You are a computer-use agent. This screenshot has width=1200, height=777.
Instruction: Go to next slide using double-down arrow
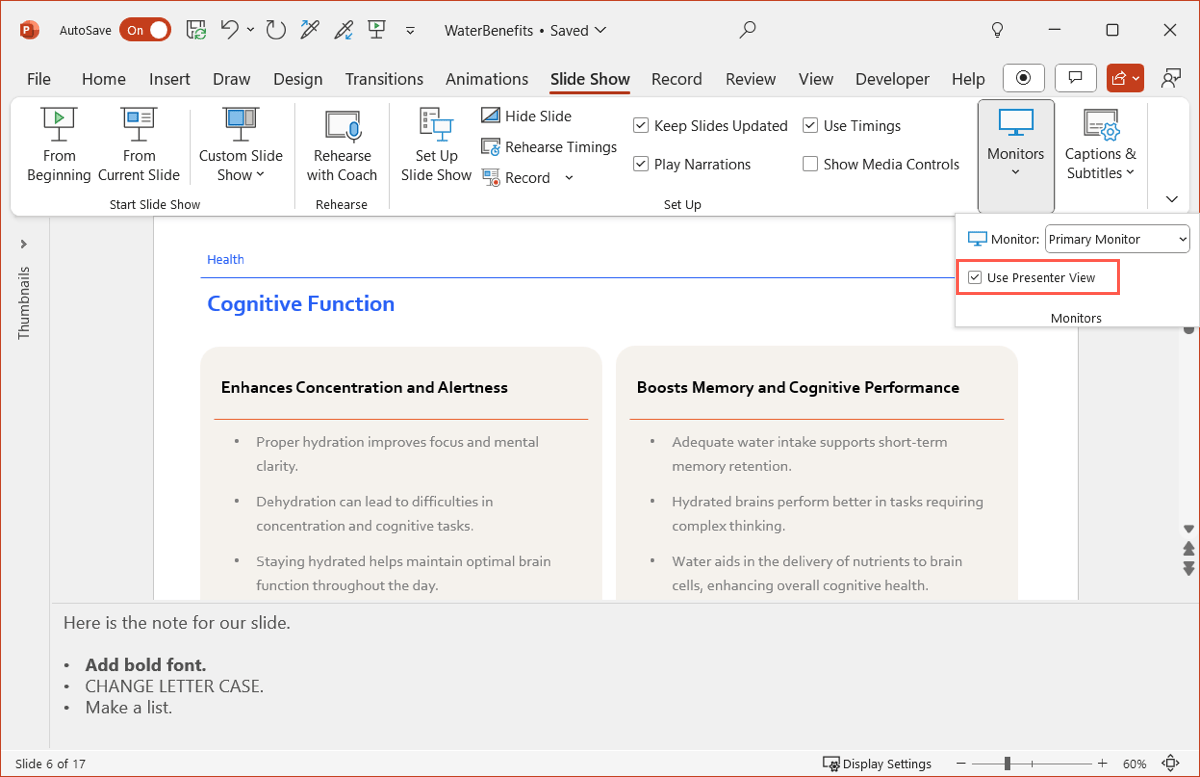1189,568
